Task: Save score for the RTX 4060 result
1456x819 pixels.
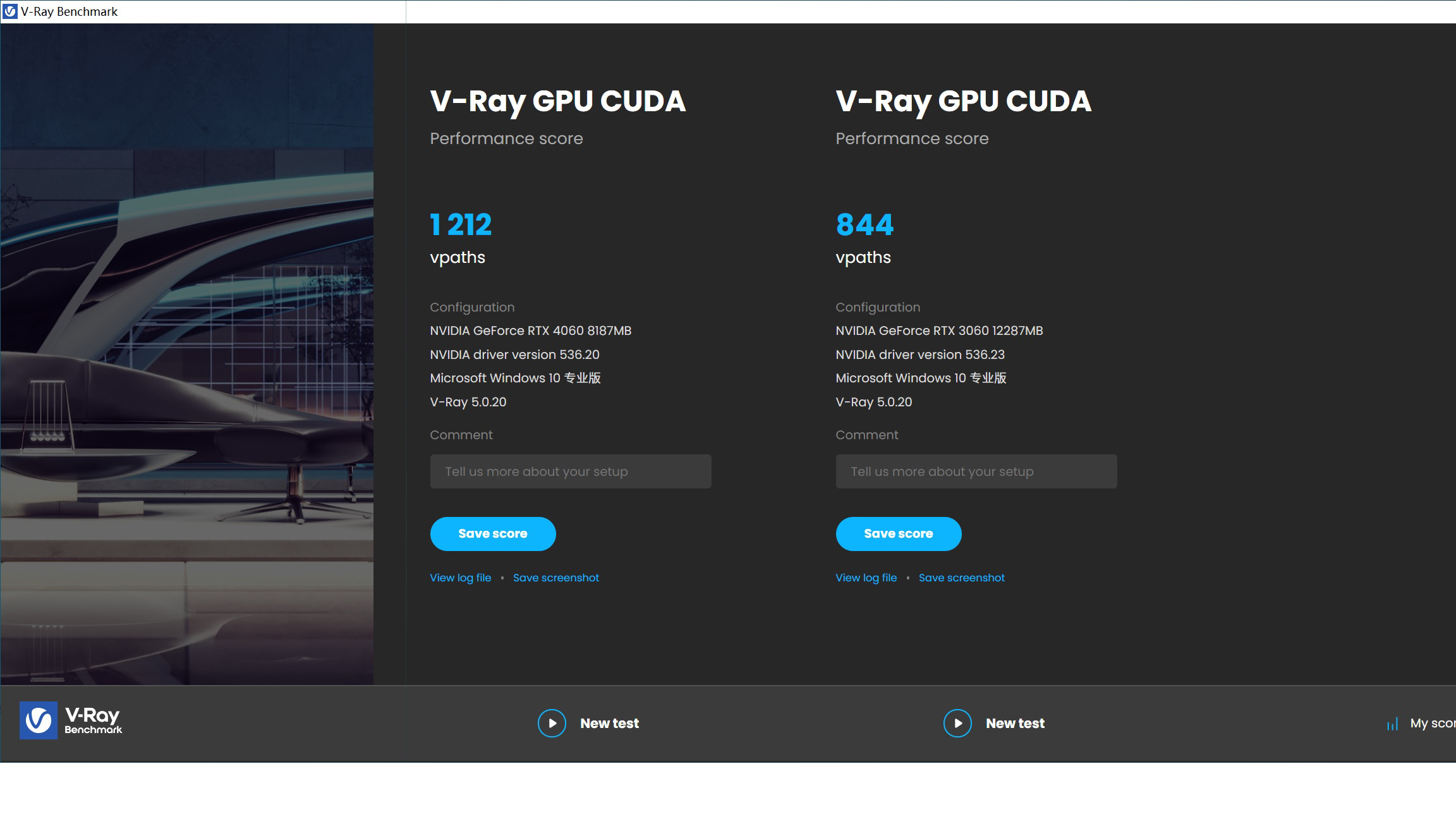Action: 493,534
